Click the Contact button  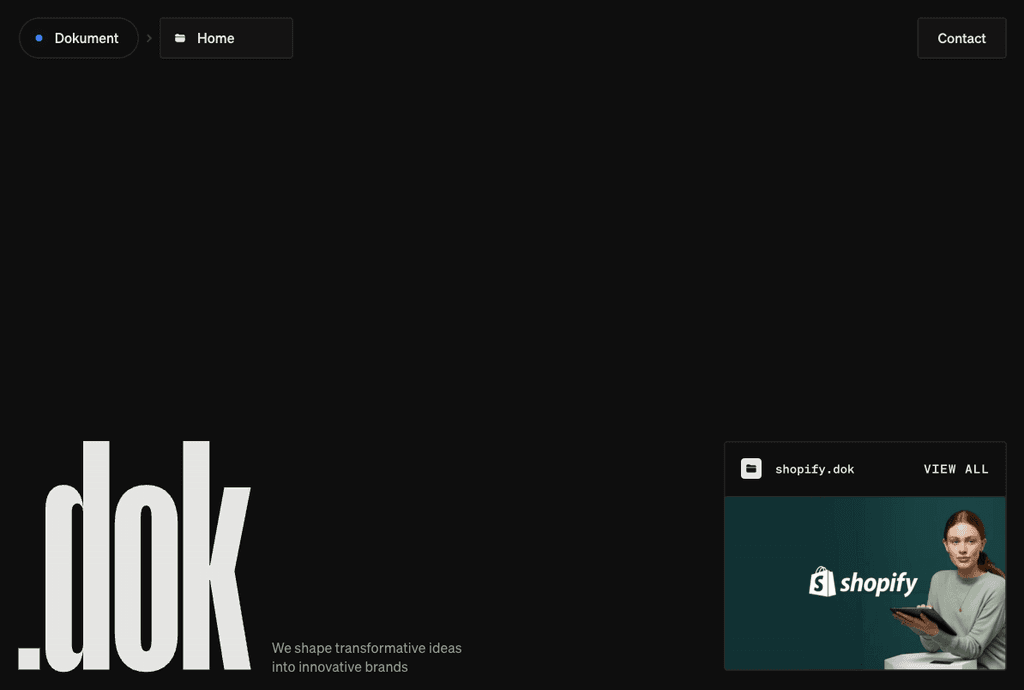(961, 38)
